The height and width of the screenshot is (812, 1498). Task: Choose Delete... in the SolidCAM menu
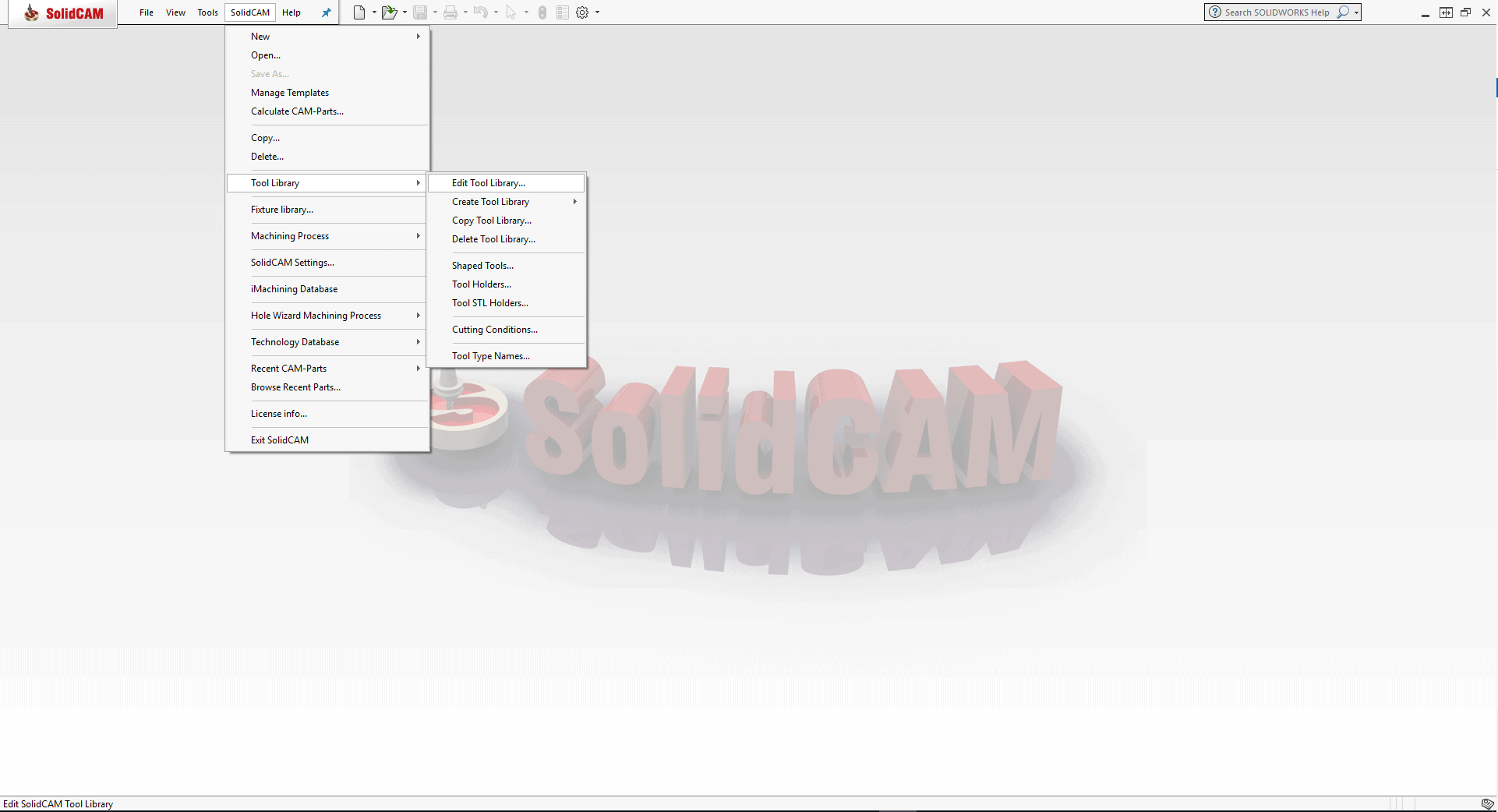[327, 157]
